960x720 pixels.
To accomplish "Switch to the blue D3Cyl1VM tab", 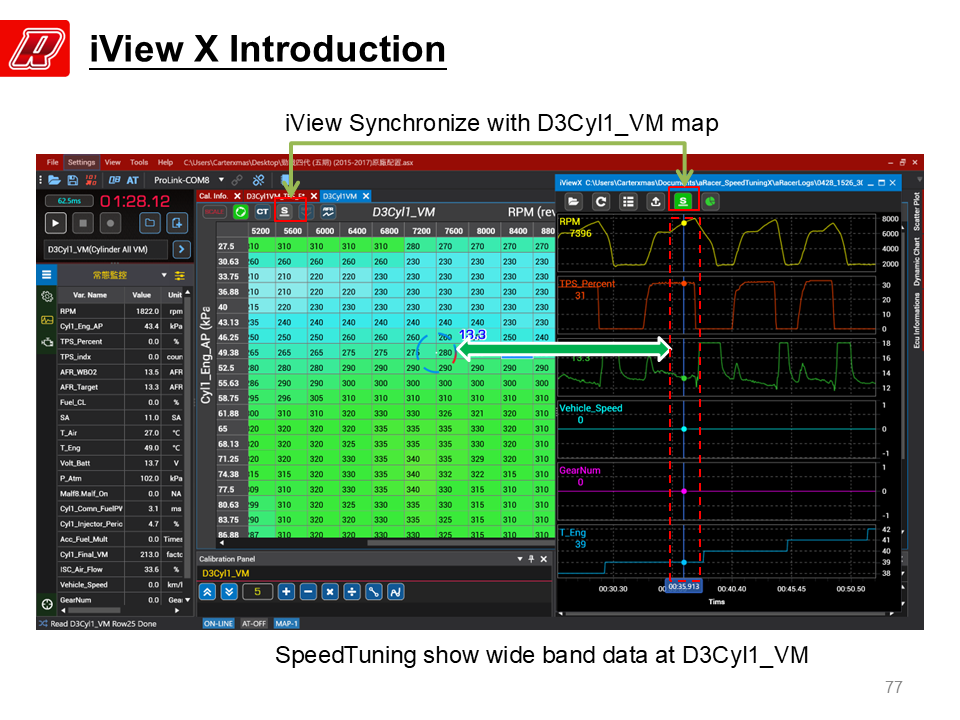I will point(340,196).
